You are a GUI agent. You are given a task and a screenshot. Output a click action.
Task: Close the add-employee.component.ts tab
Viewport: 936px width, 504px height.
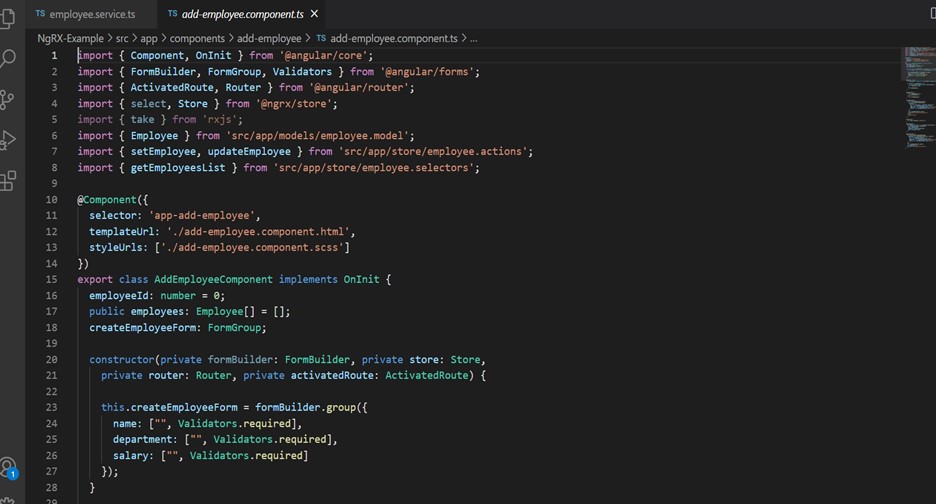pyautogui.click(x=314, y=14)
